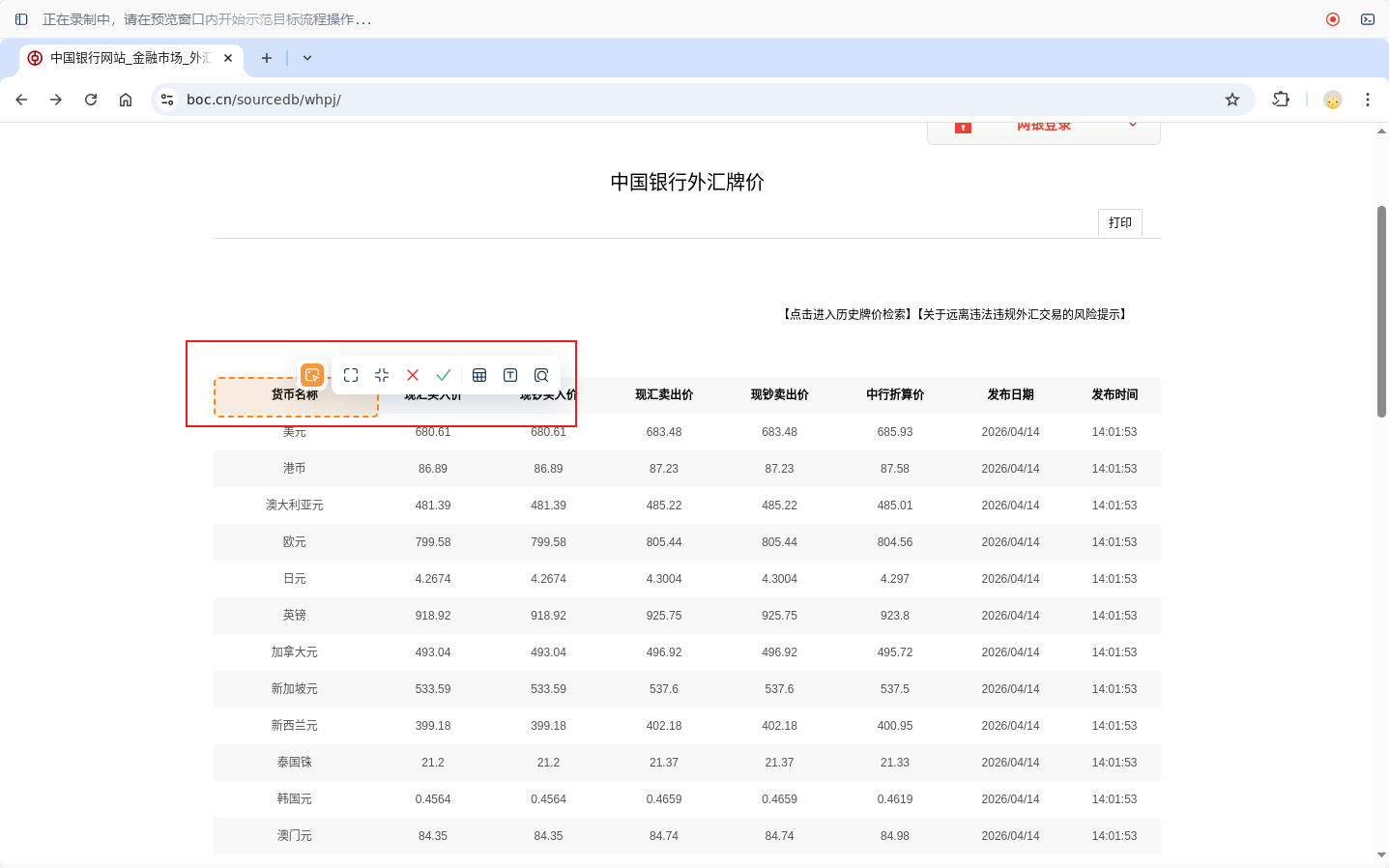
Task: Click the 中行折算价 column header
Action: click(895, 394)
